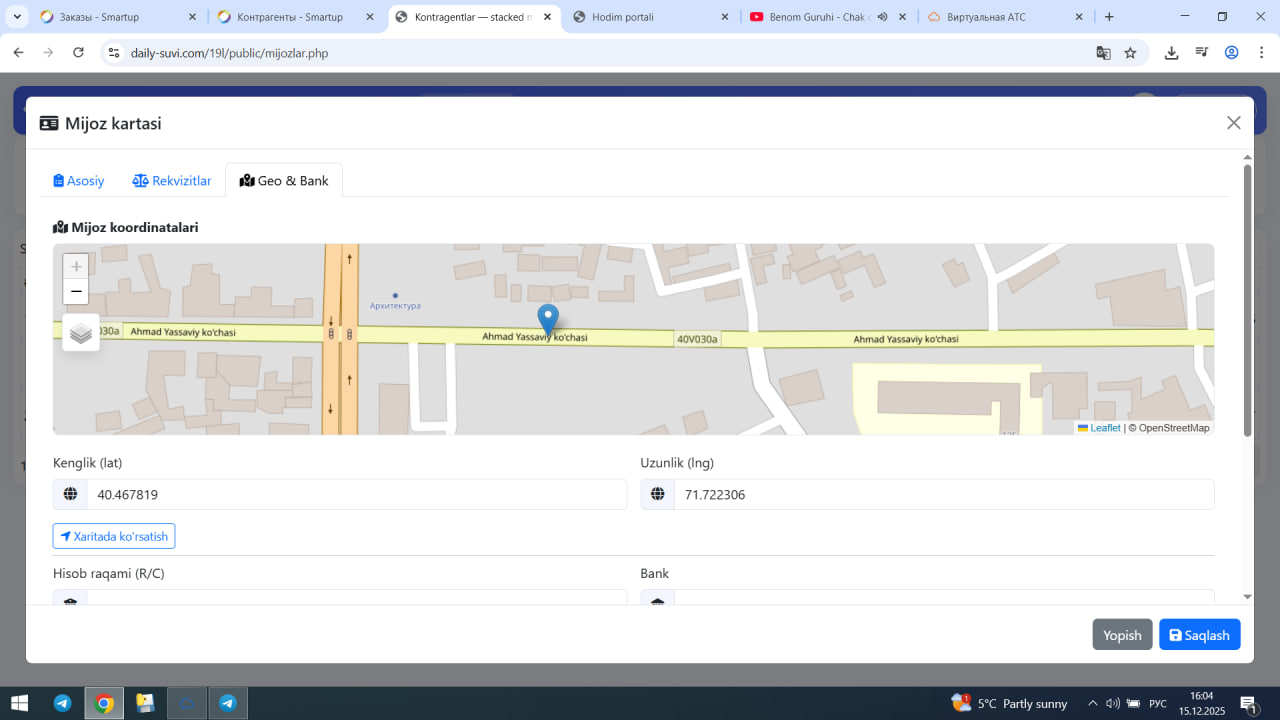
Task: Zoom in on the customer map
Action: click(76, 267)
